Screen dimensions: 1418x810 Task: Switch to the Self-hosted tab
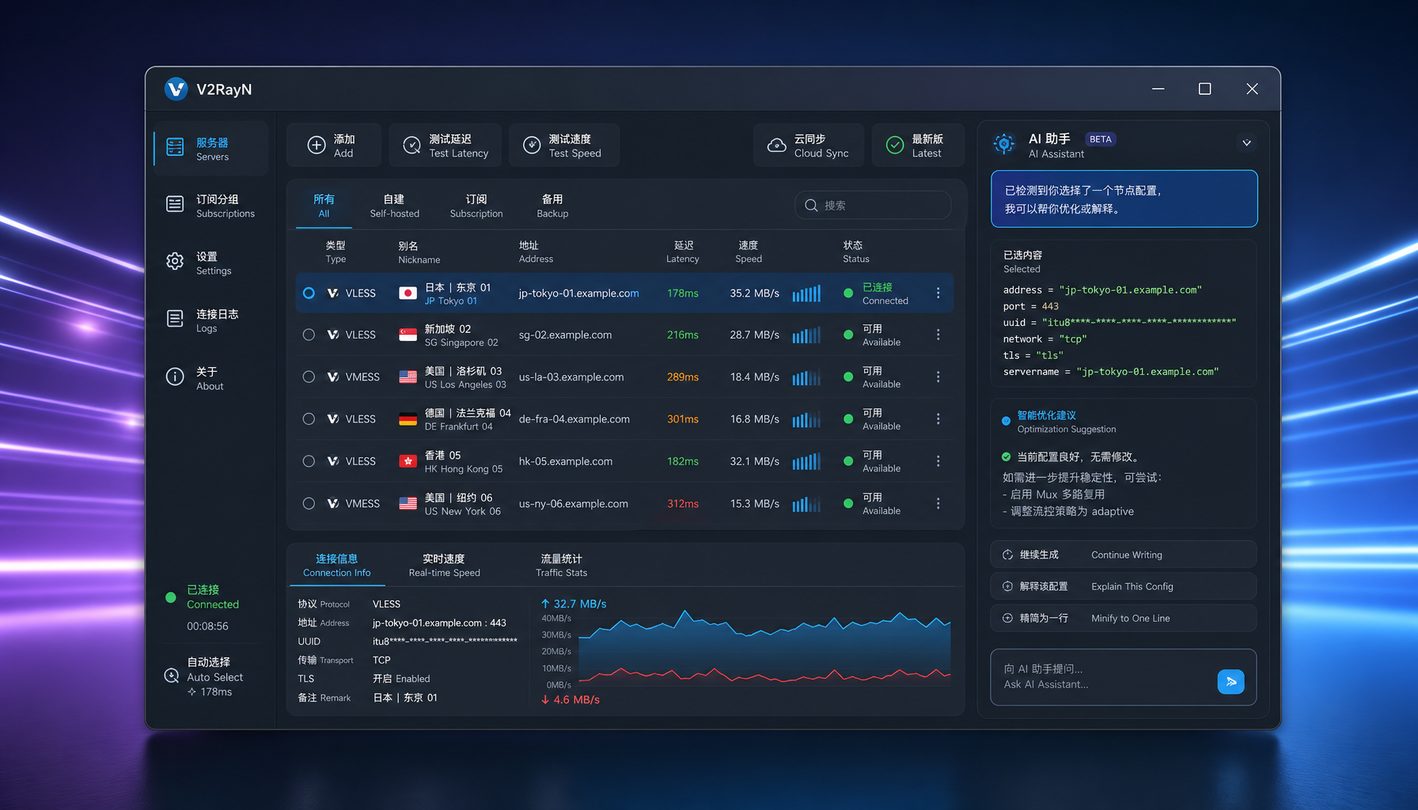point(395,206)
